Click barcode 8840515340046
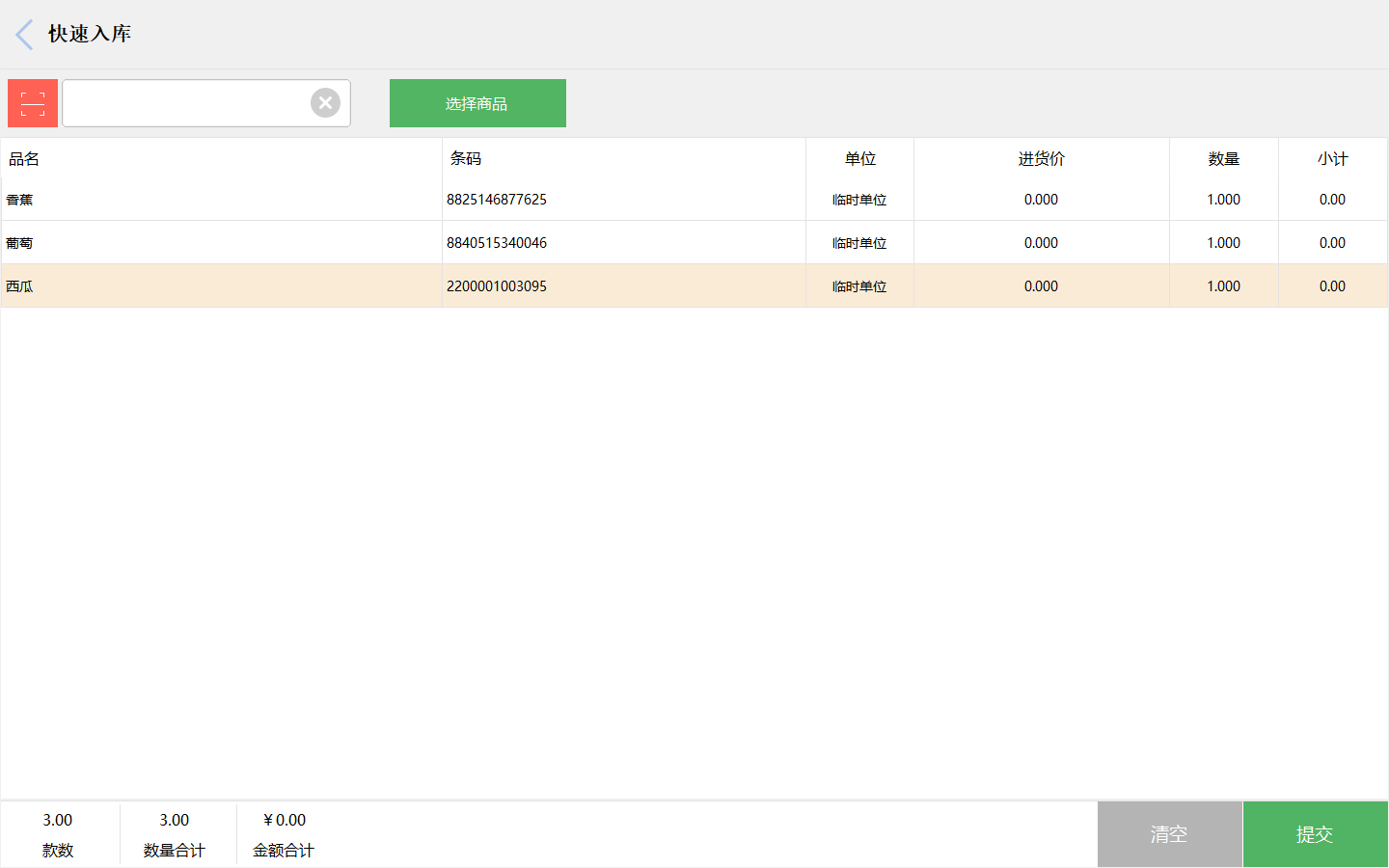This screenshot has height=868, width=1389. pos(497,243)
